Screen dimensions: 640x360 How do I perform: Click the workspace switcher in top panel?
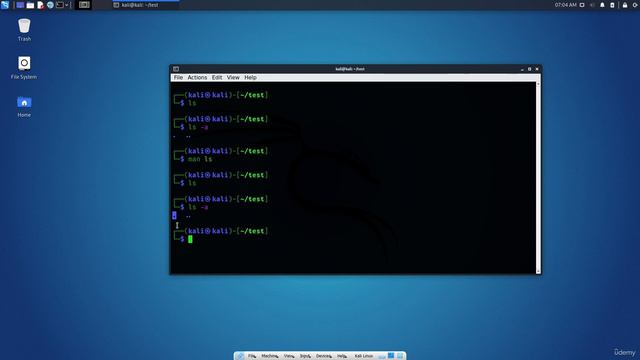click(x=84, y=5)
